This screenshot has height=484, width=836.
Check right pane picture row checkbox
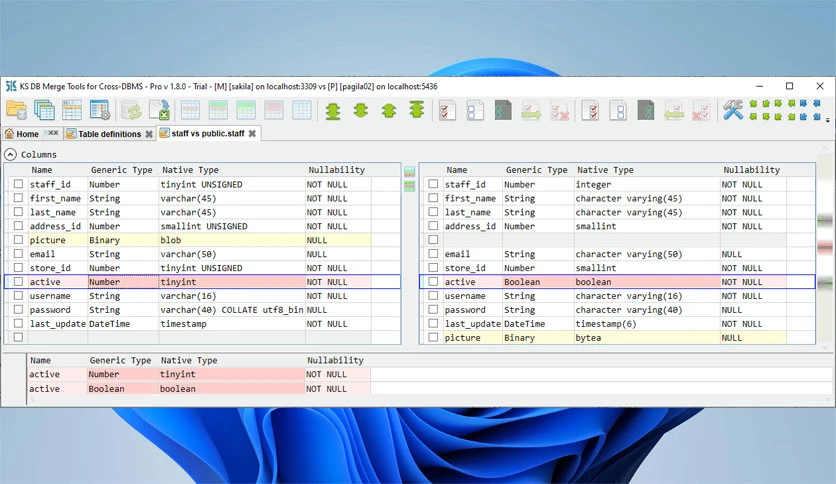coord(433,337)
